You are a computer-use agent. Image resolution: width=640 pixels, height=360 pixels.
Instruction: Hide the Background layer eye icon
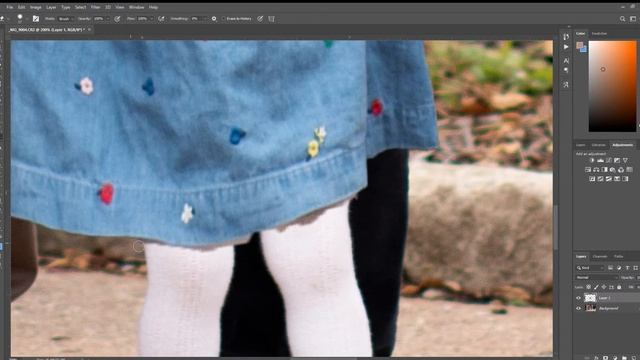[x=578, y=309]
